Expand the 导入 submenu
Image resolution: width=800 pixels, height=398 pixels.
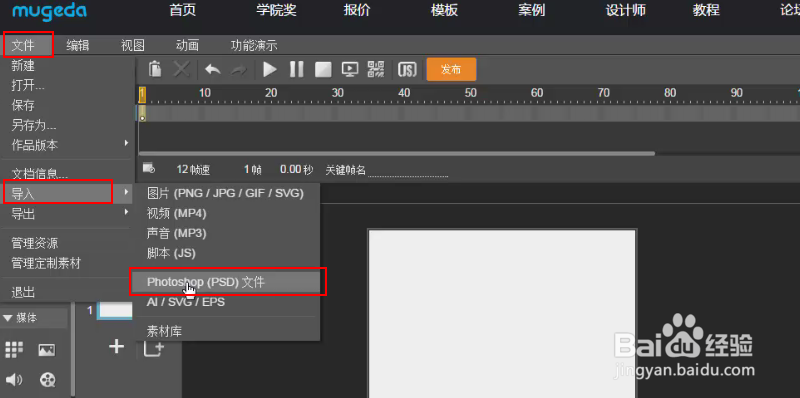click(67, 194)
